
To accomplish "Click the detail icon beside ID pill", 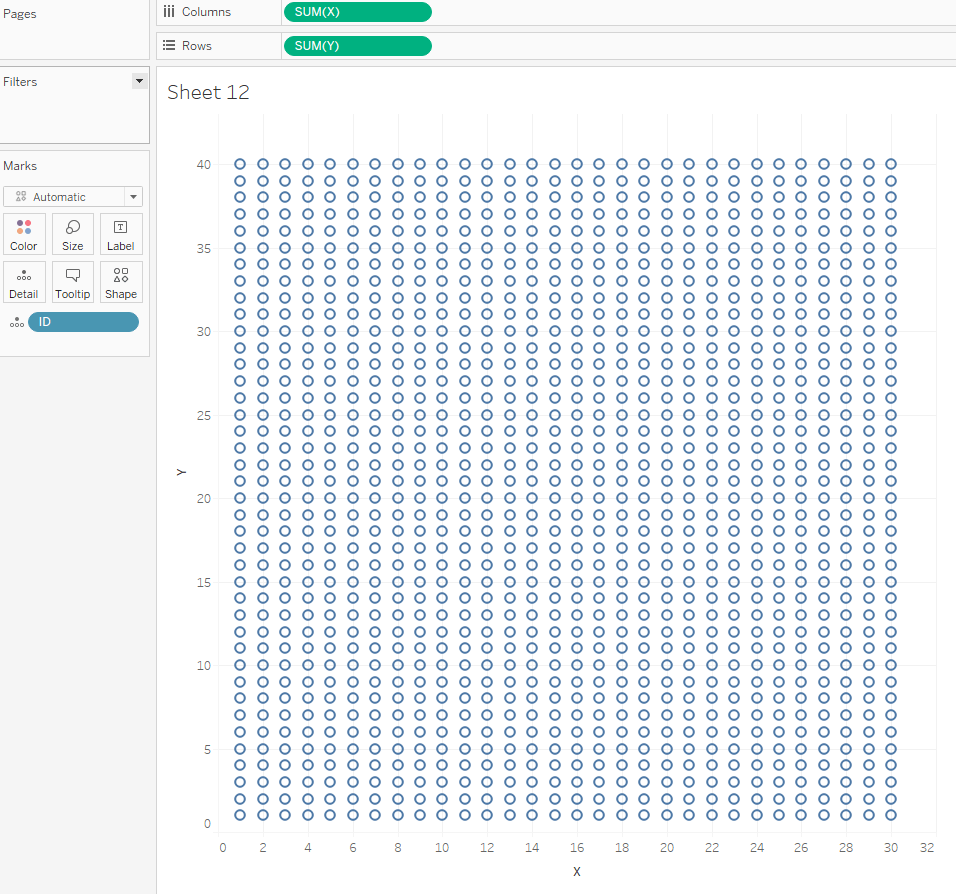I will (16, 323).
